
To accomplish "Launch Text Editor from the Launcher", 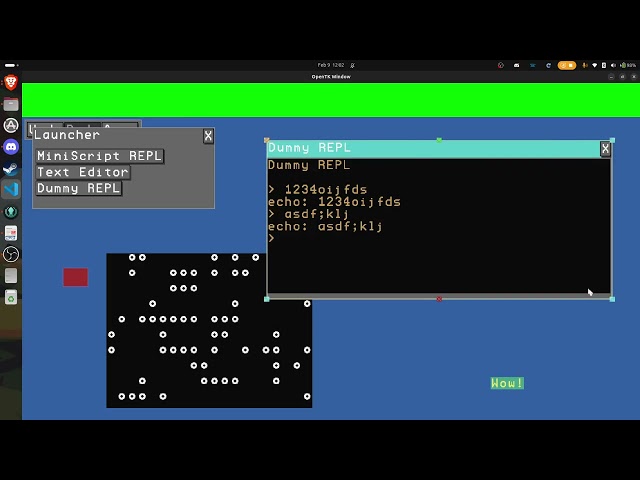I will [83, 172].
